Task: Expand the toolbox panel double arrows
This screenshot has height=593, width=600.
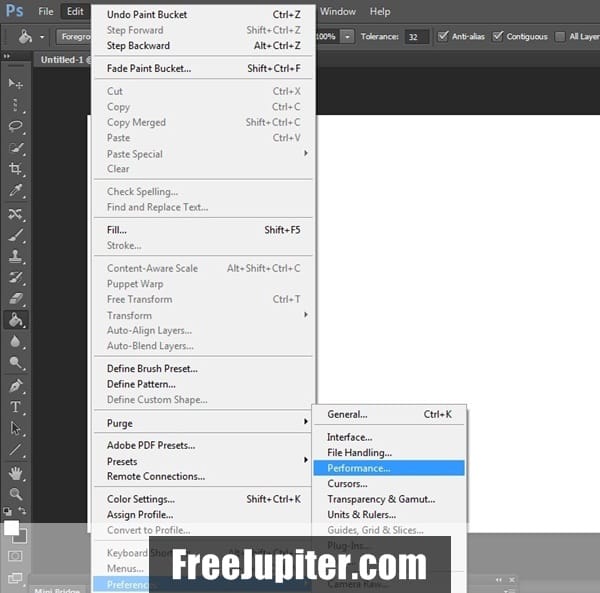Action: point(7,56)
